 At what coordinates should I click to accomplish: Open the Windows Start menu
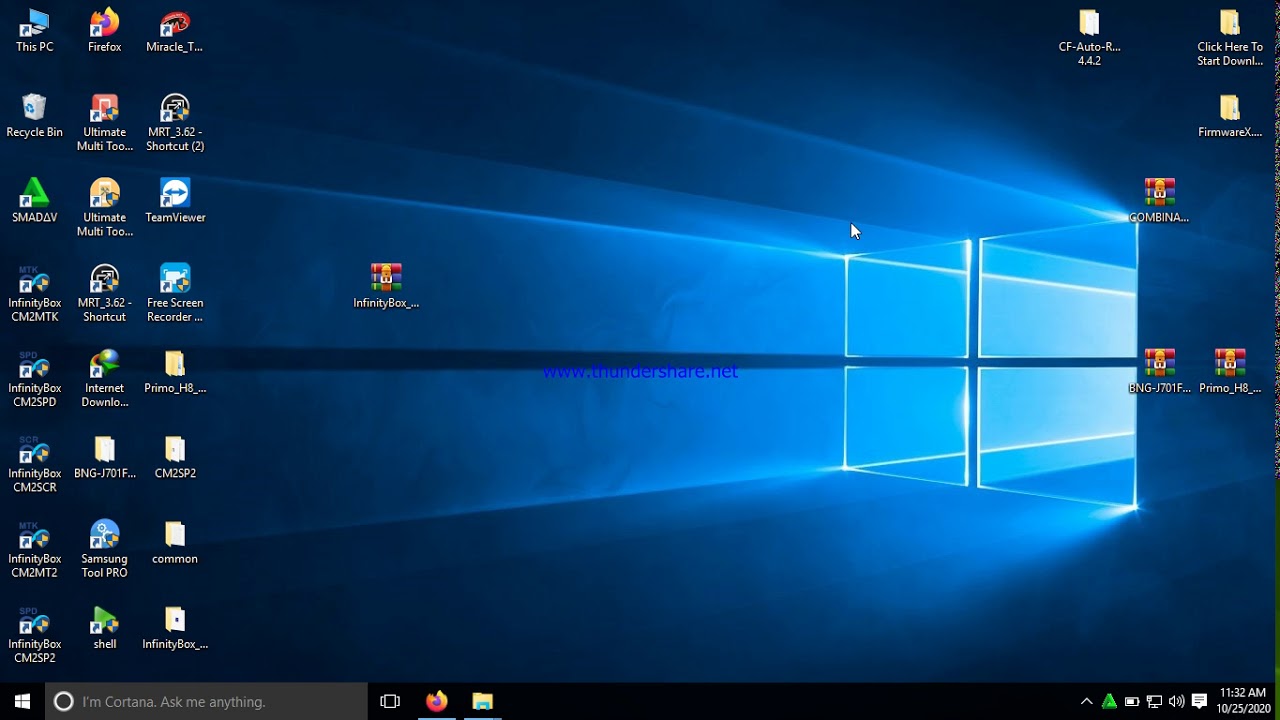tap(22, 701)
